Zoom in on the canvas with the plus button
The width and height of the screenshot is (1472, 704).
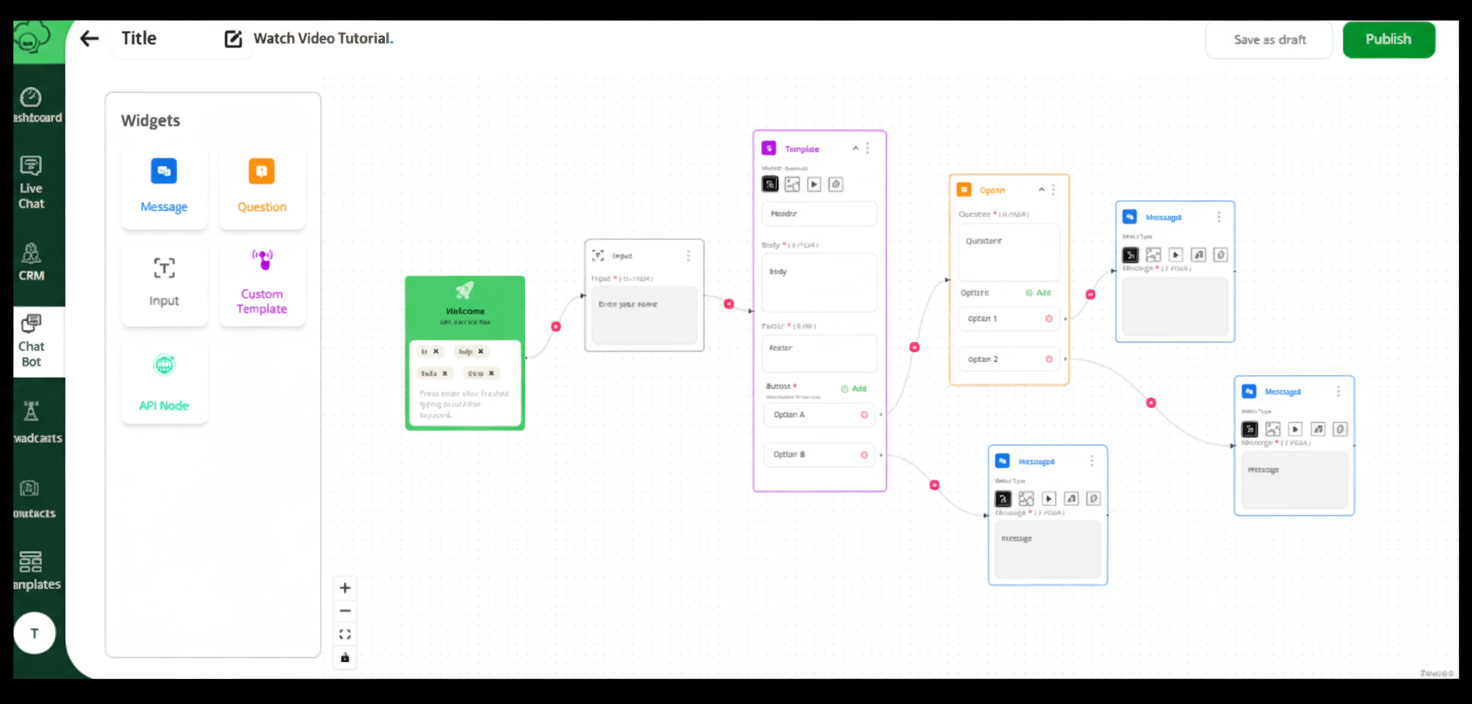[x=345, y=588]
